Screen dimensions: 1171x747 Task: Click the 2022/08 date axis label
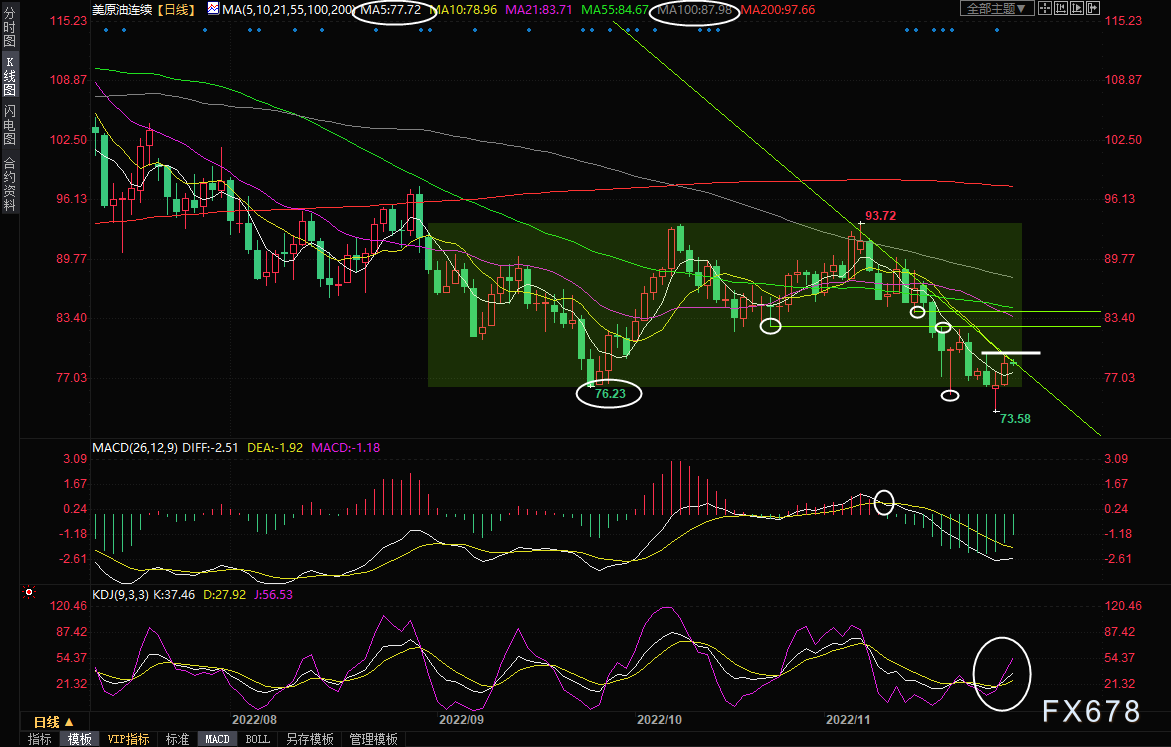(x=255, y=719)
